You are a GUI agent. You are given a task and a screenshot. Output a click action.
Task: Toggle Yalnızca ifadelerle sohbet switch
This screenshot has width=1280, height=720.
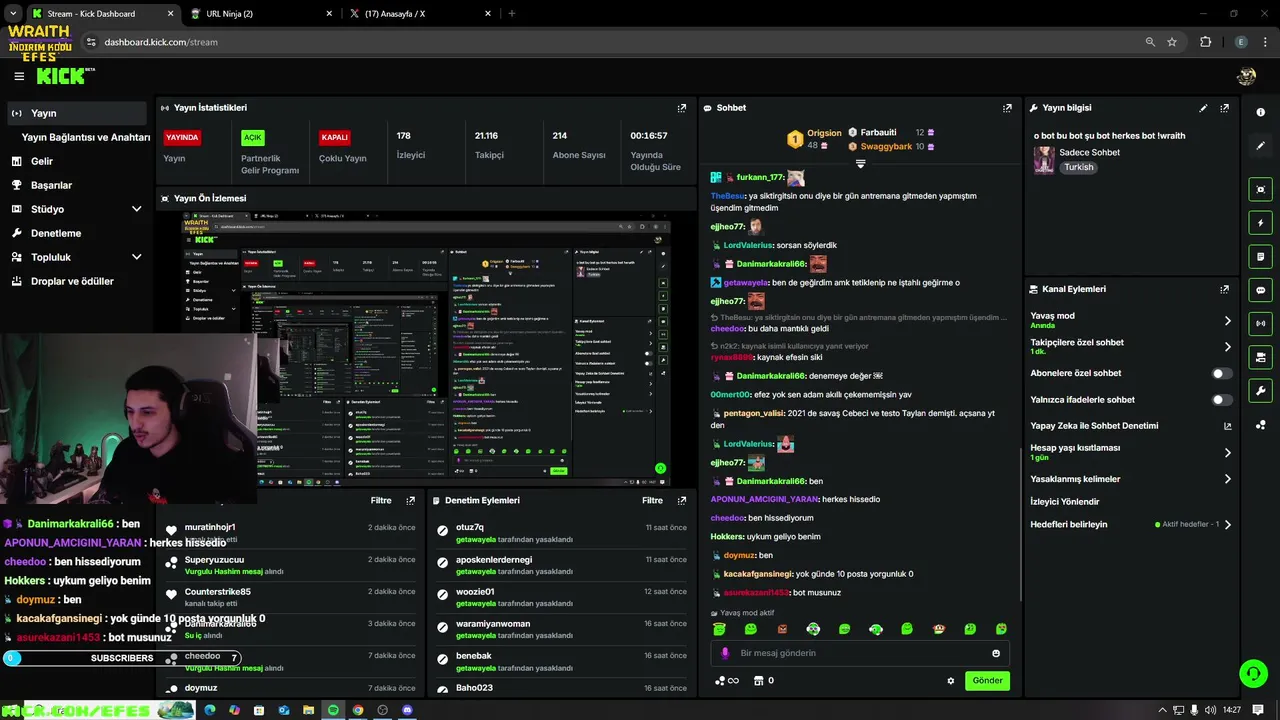[1222, 400]
